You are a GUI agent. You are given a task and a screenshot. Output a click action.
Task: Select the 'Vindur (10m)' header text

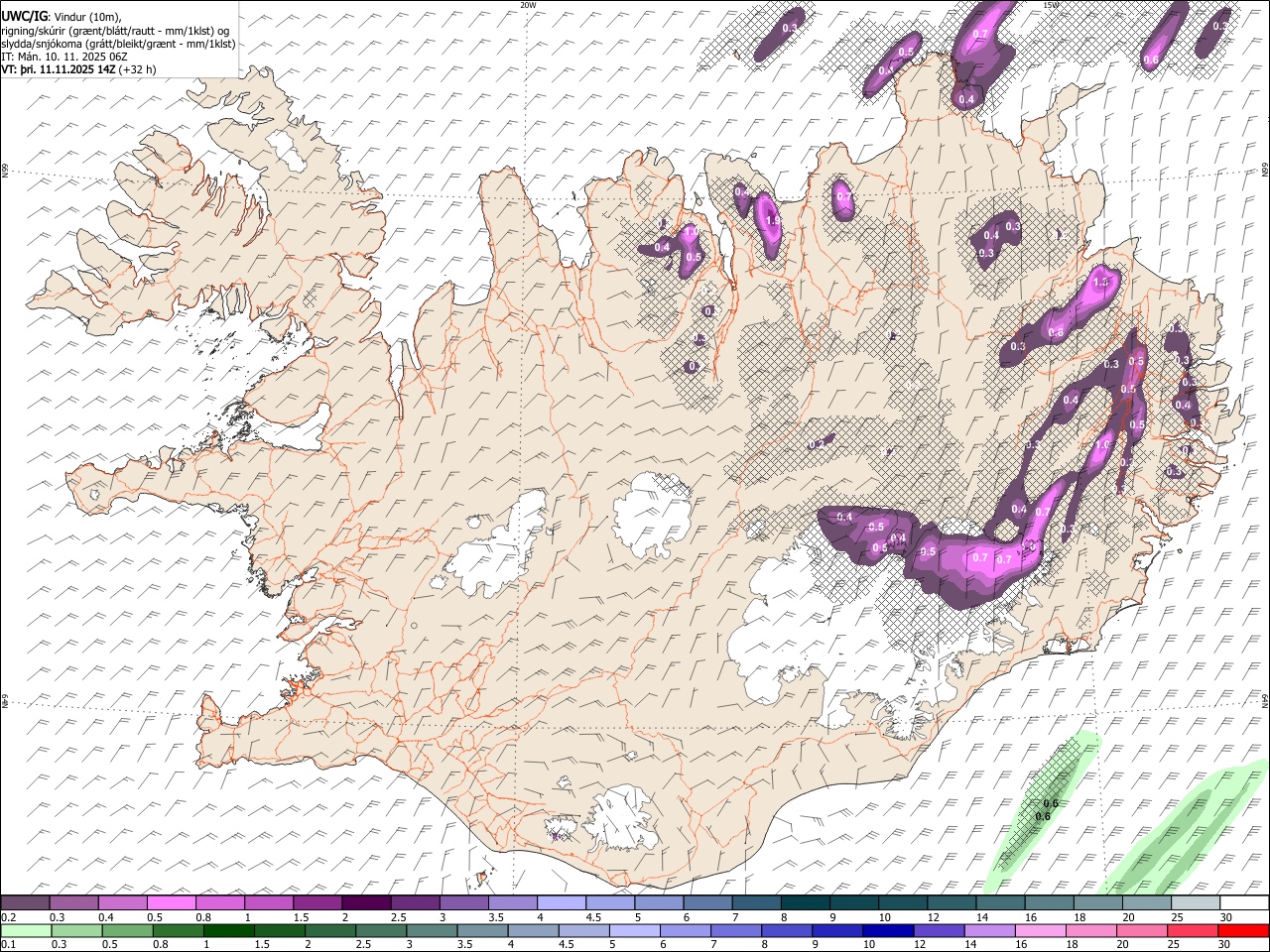click(x=88, y=17)
